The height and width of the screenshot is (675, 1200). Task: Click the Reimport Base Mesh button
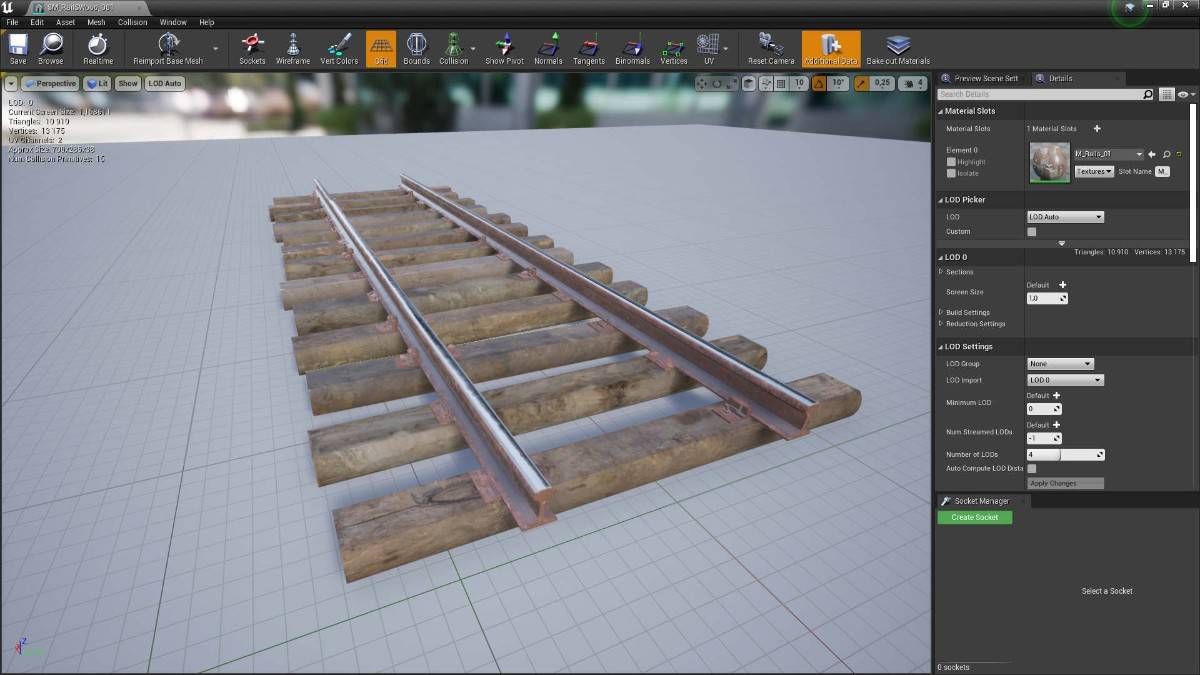click(168, 49)
